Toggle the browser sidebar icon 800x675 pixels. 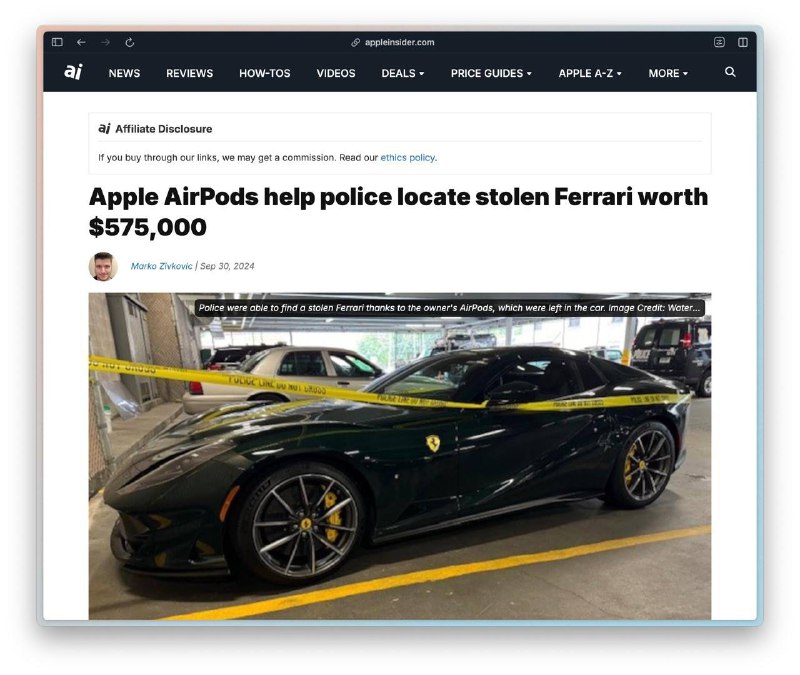click(57, 42)
